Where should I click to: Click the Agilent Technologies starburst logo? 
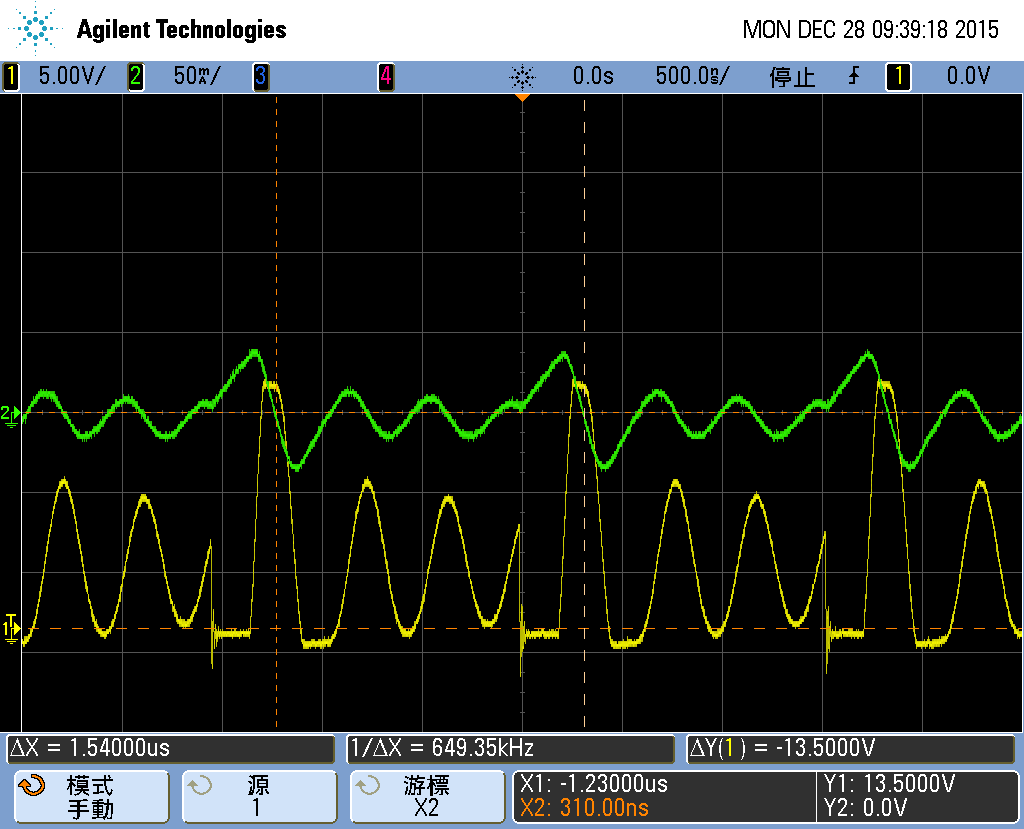pos(35,28)
